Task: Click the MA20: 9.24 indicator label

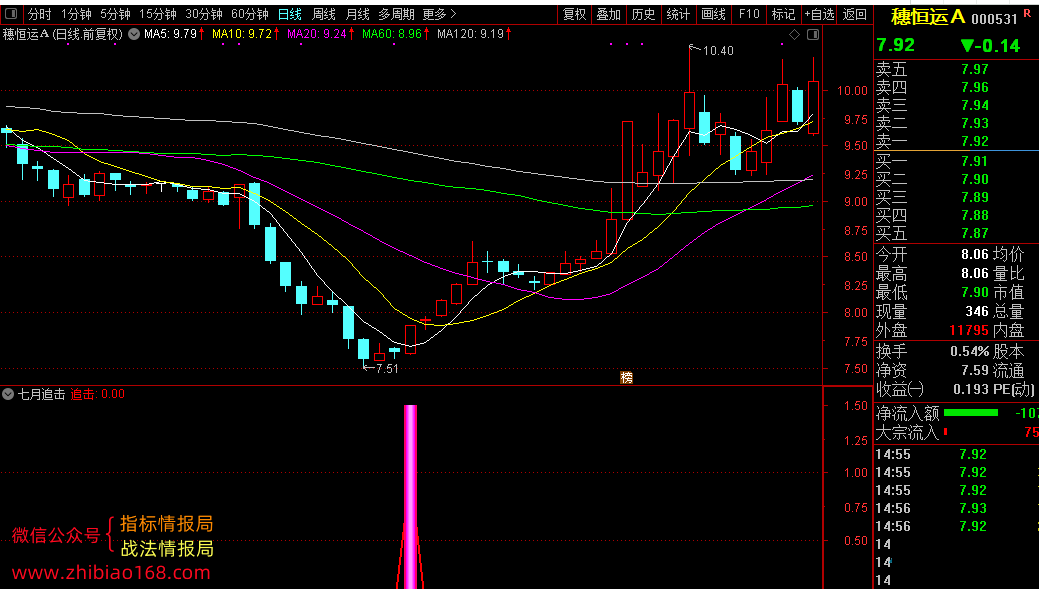Action: point(317,34)
